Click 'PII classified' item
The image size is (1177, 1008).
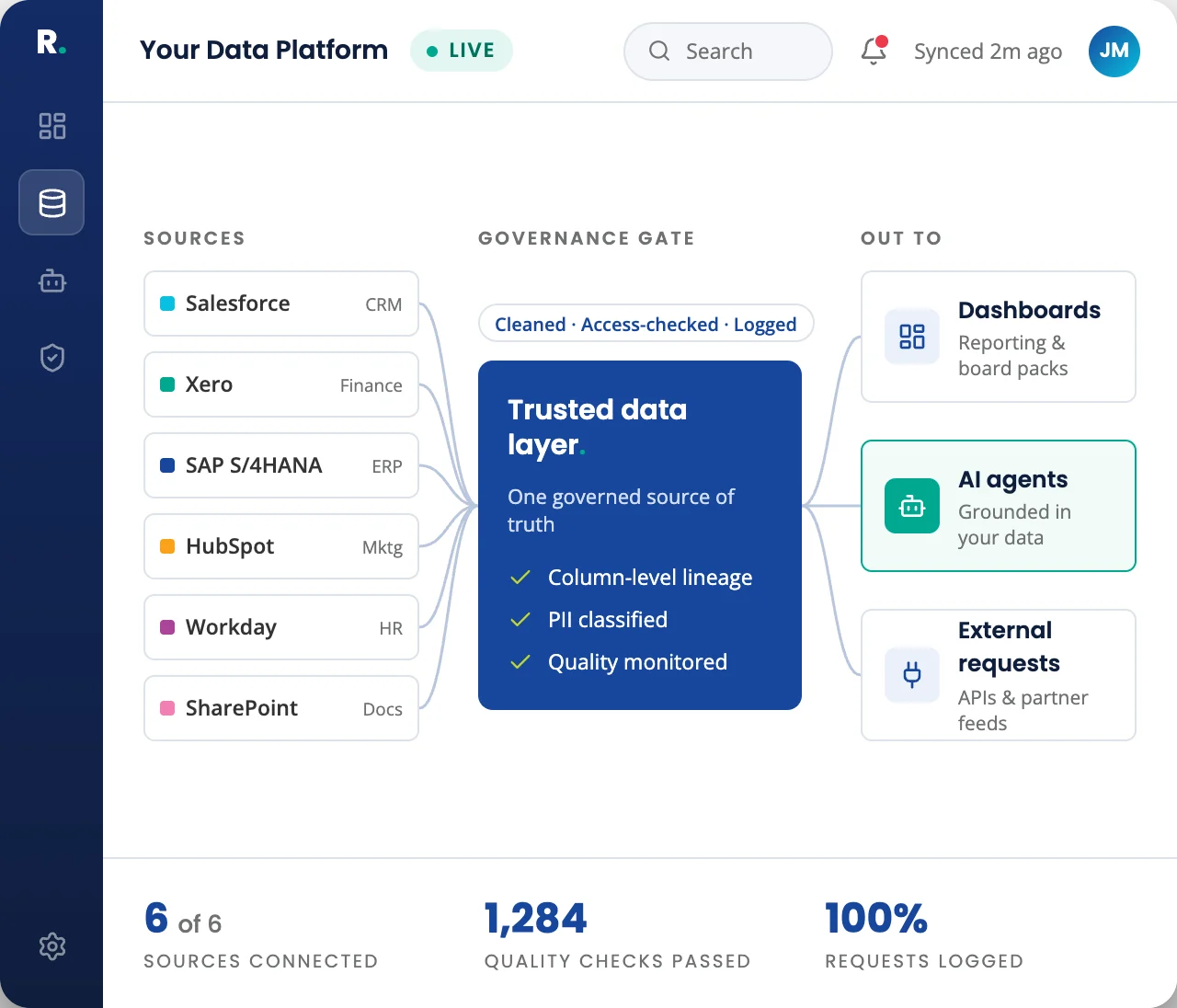coord(589,620)
